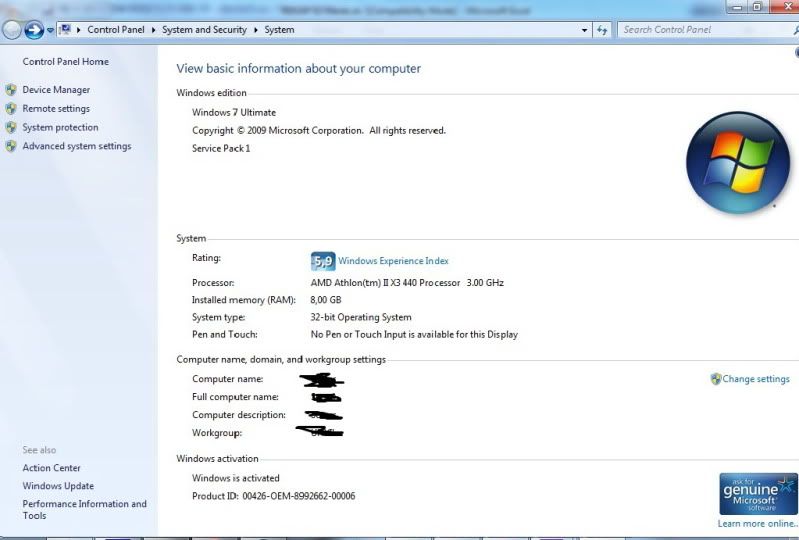Click No Pen or Touch Input text
Viewport: 799px width, 540px height.
414,335
